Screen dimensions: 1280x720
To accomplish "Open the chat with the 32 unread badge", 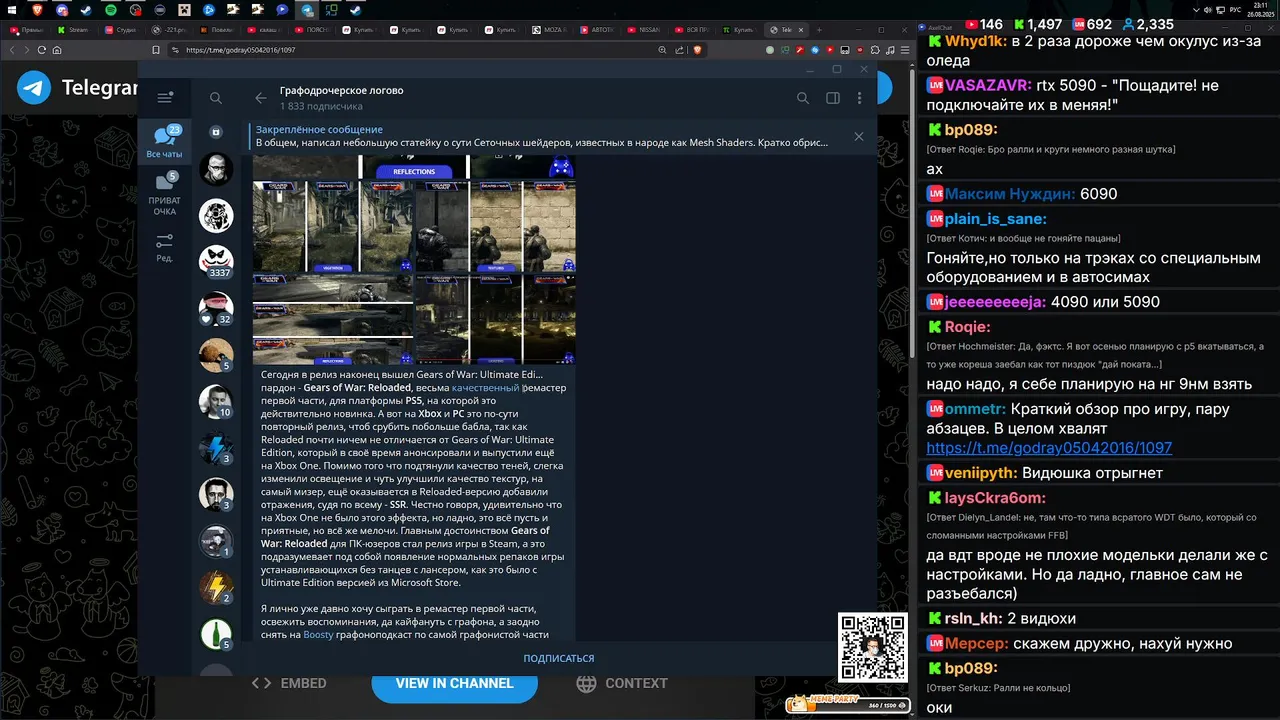I will [216, 309].
